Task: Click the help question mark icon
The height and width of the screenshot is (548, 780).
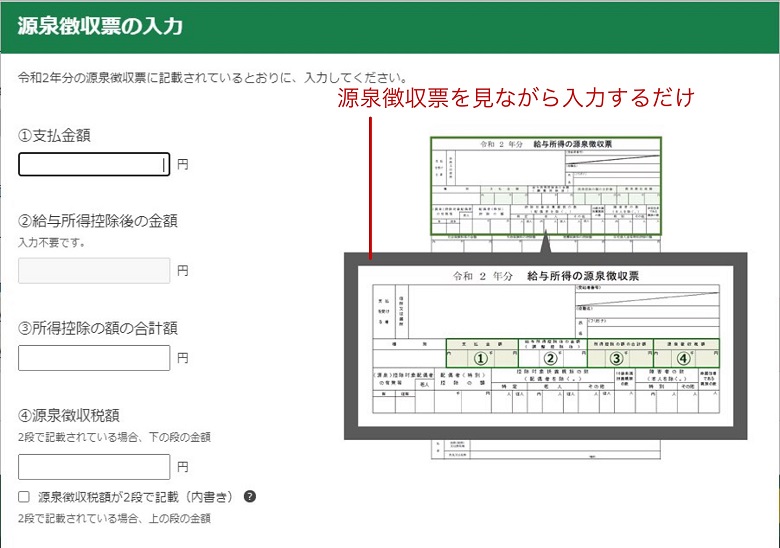Action: pyautogui.click(x=250, y=496)
